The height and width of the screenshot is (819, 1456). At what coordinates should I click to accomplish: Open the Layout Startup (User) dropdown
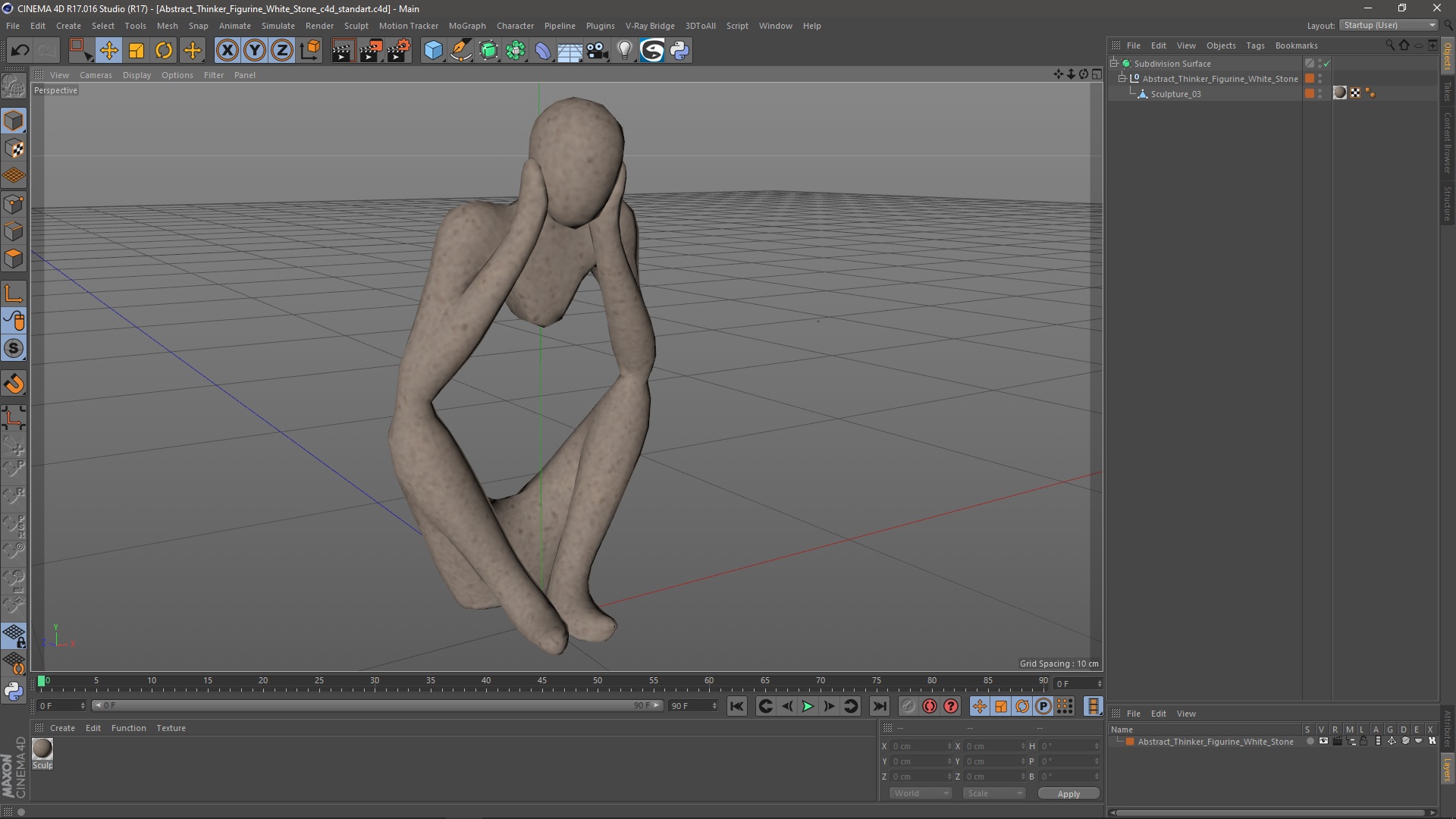(1389, 26)
